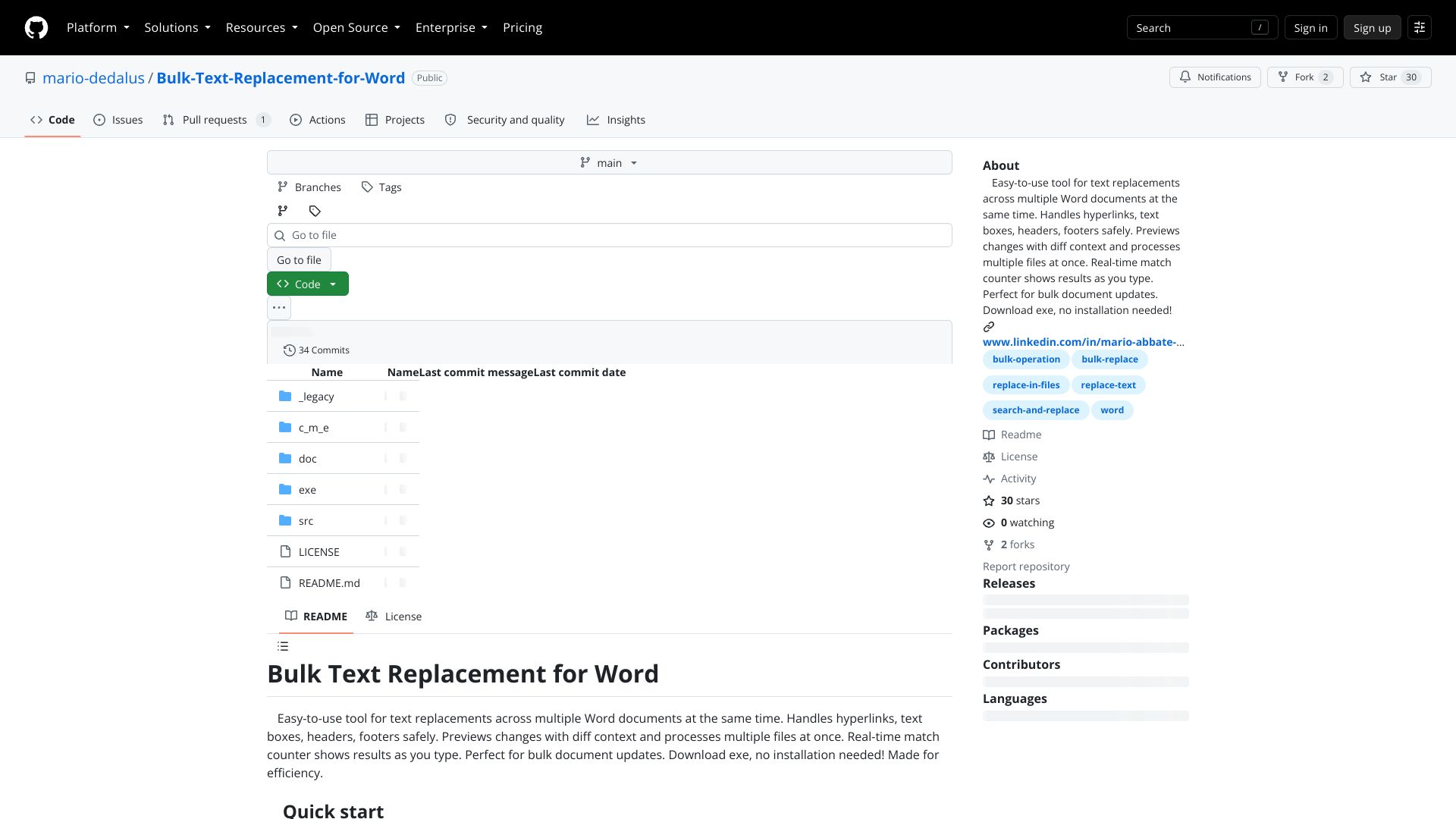Click the link icon in About
This screenshot has height=819, width=1456.
coord(989,327)
